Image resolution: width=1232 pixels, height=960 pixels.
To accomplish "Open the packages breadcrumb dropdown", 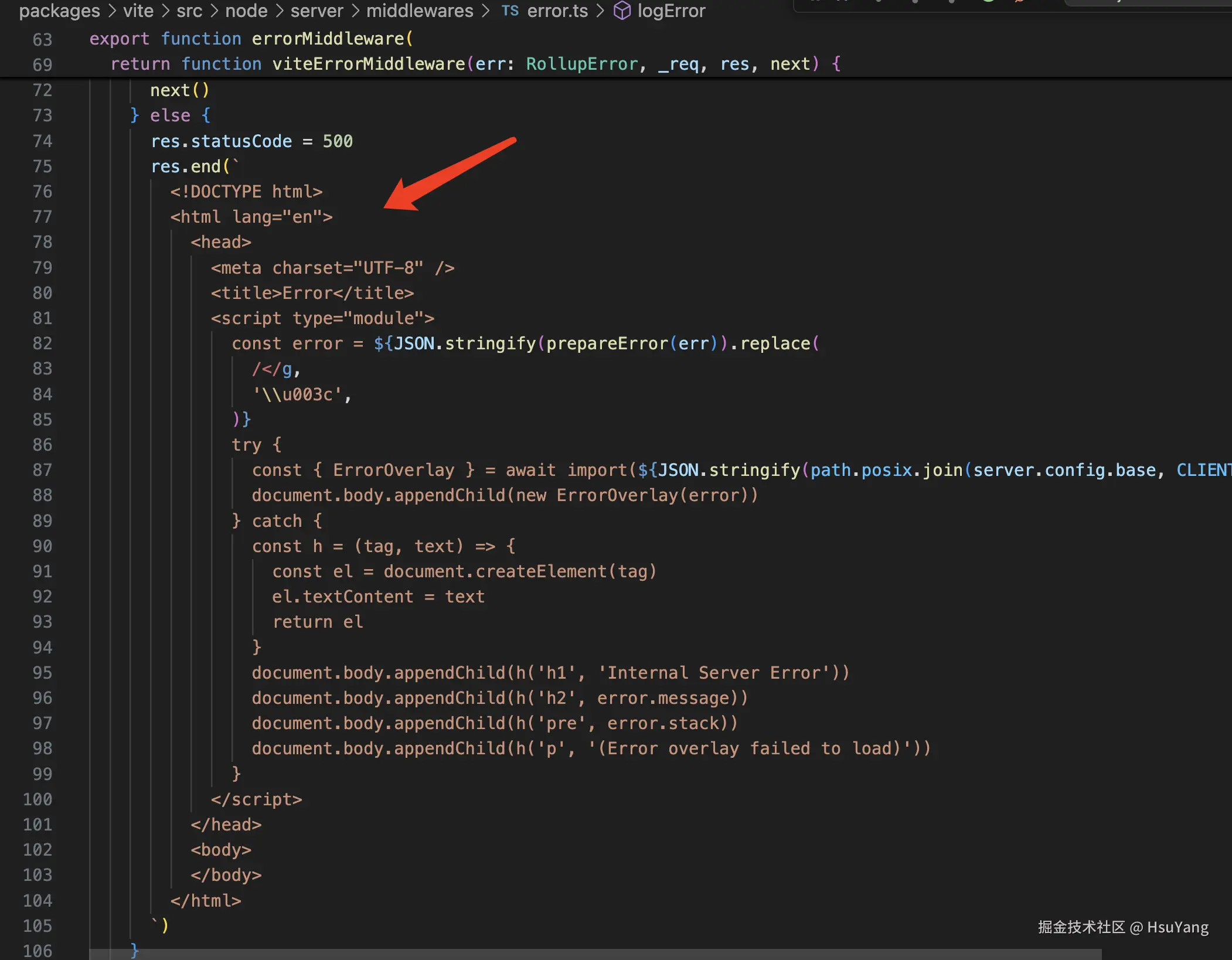I will coord(59,11).
